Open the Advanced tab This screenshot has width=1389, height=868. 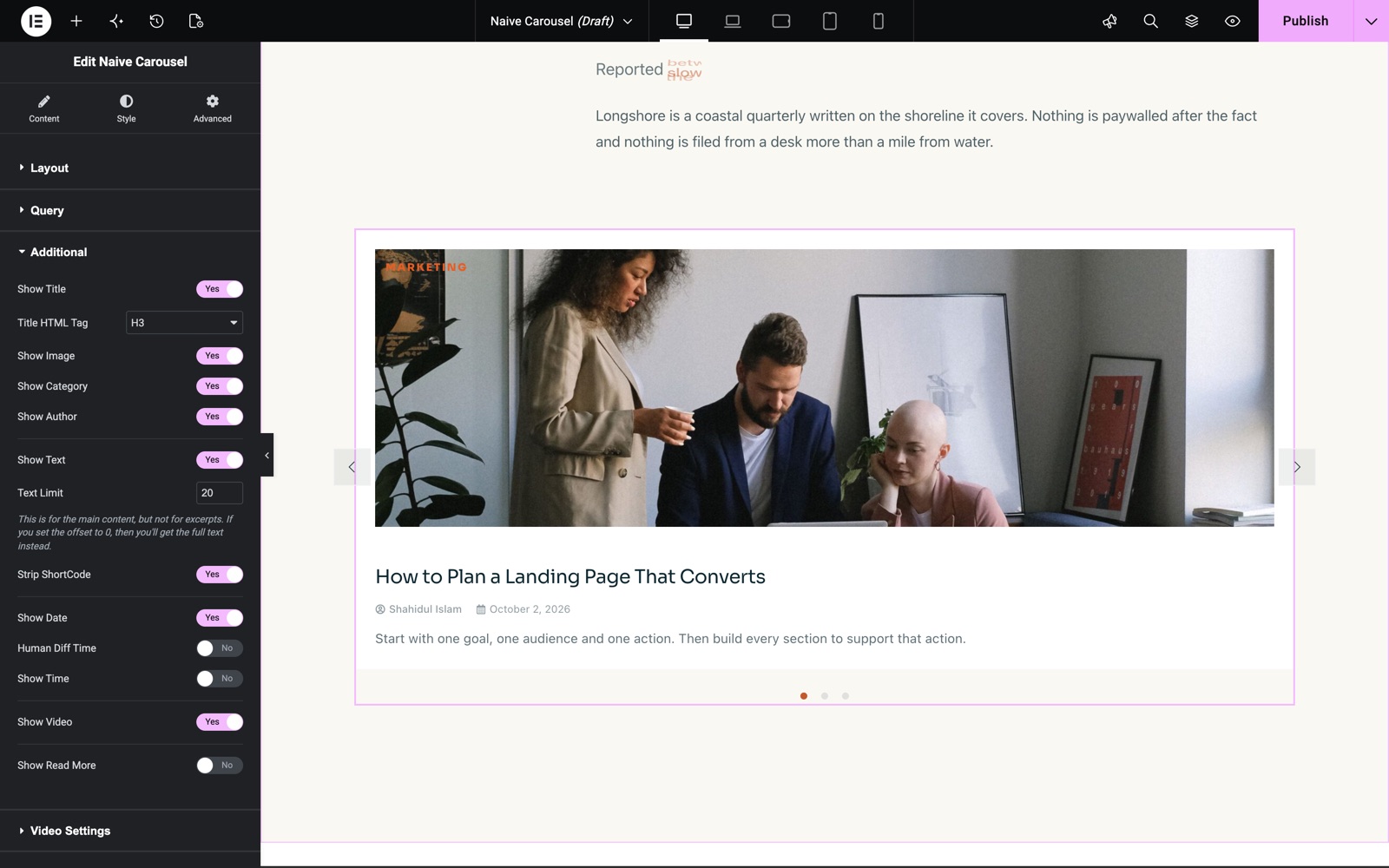[213, 108]
